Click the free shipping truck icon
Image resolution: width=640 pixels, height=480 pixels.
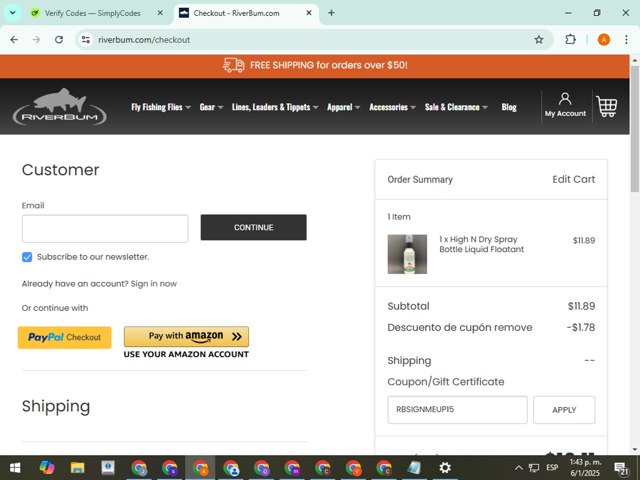pyautogui.click(x=233, y=65)
